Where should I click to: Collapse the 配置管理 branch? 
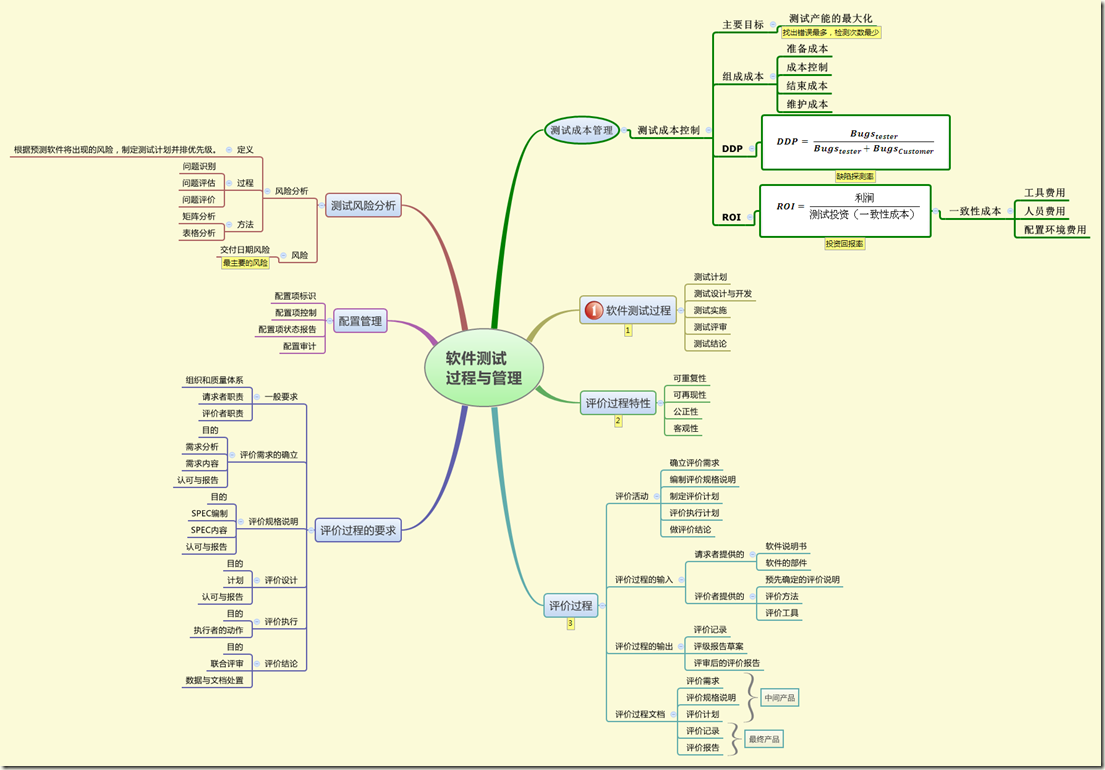point(329,321)
